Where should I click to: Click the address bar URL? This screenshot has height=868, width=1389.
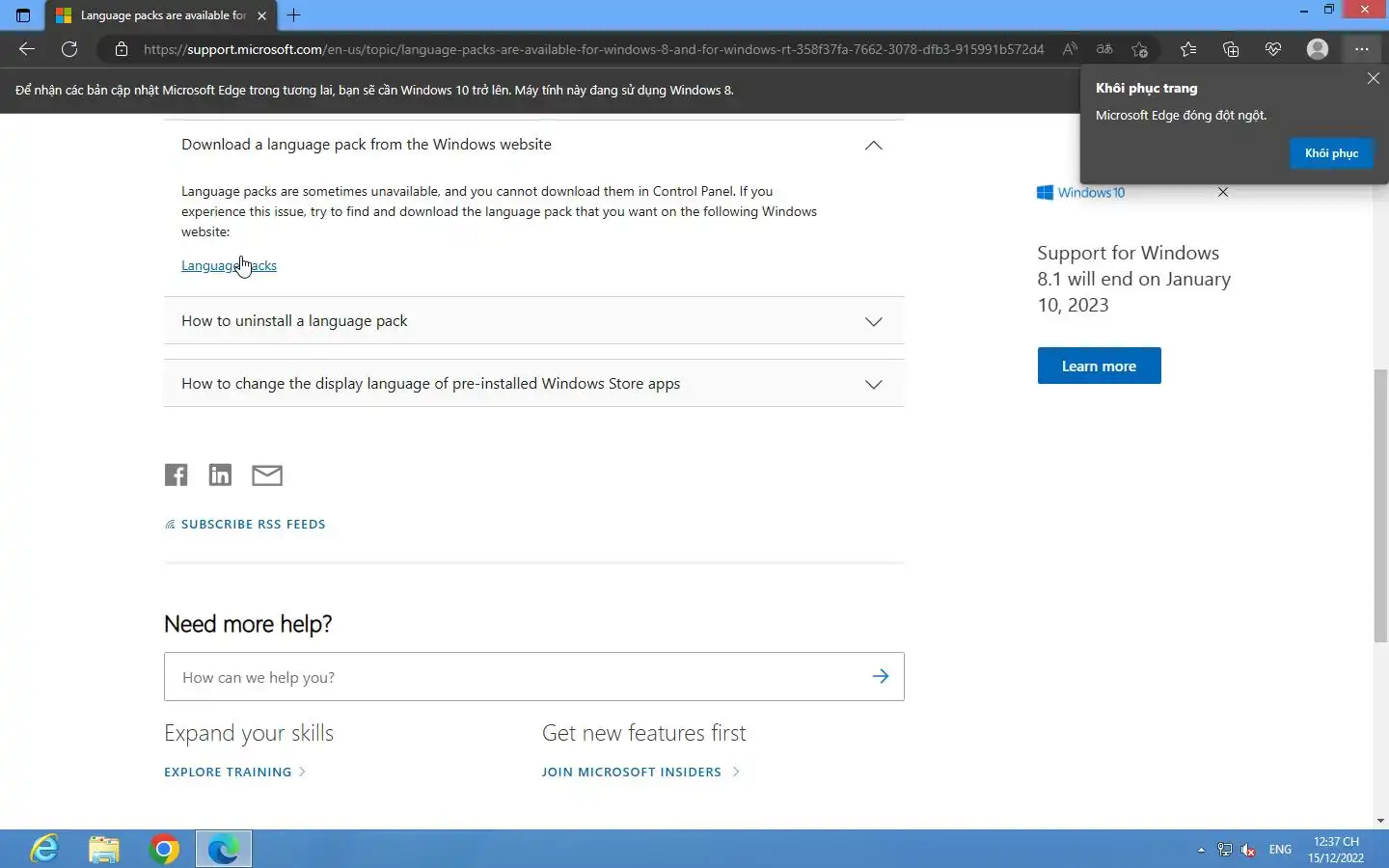[593, 49]
